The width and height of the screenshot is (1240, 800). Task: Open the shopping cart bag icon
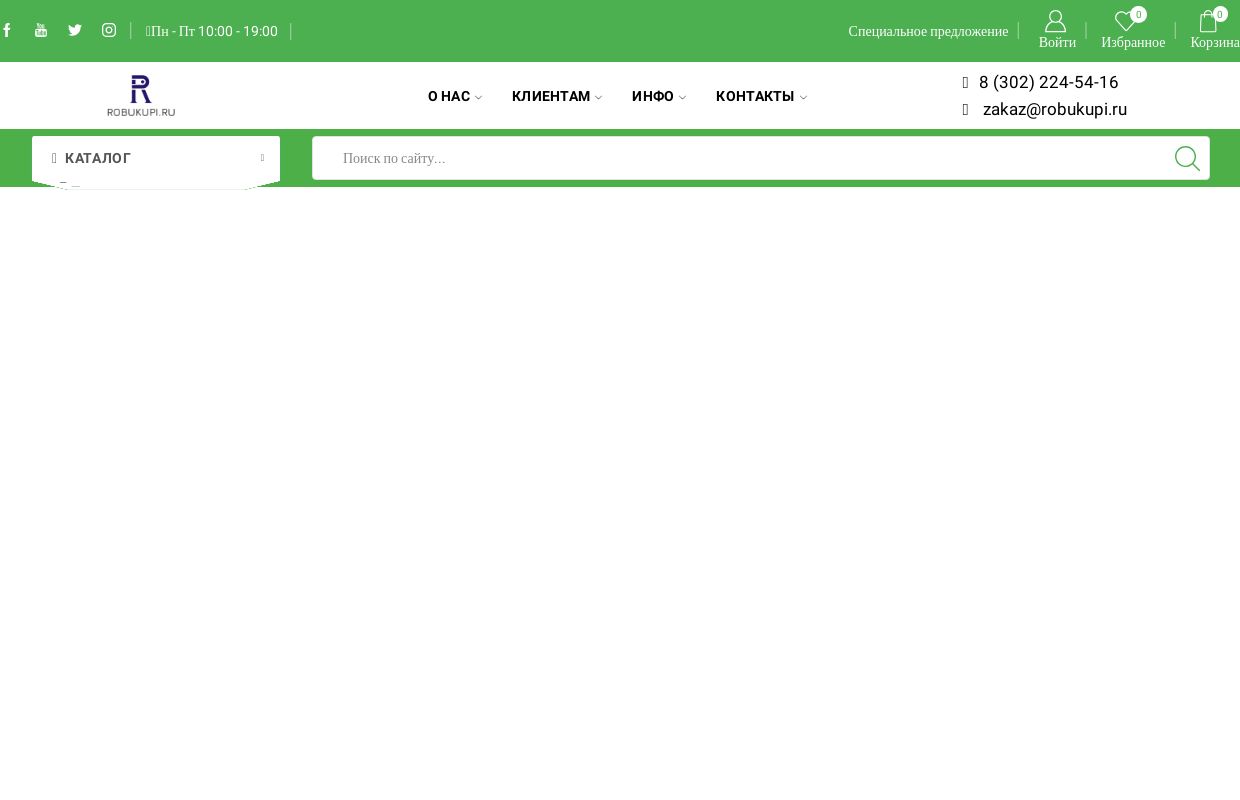[1208, 21]
